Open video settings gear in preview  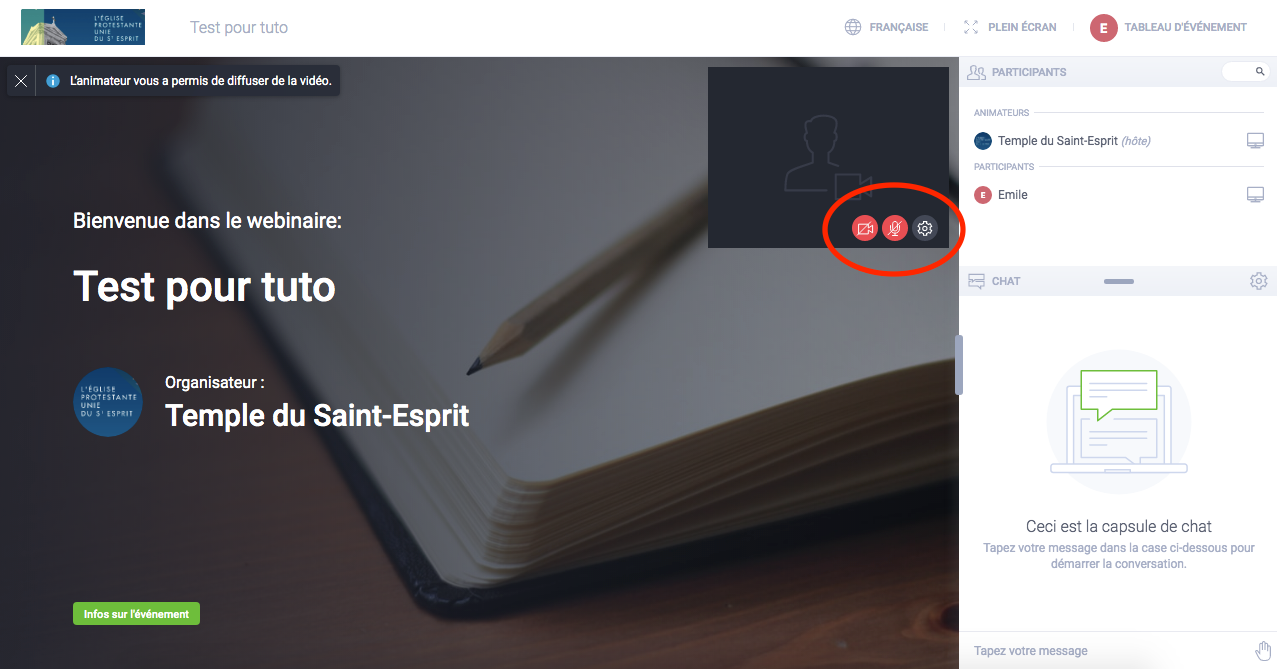coord(925,229)
